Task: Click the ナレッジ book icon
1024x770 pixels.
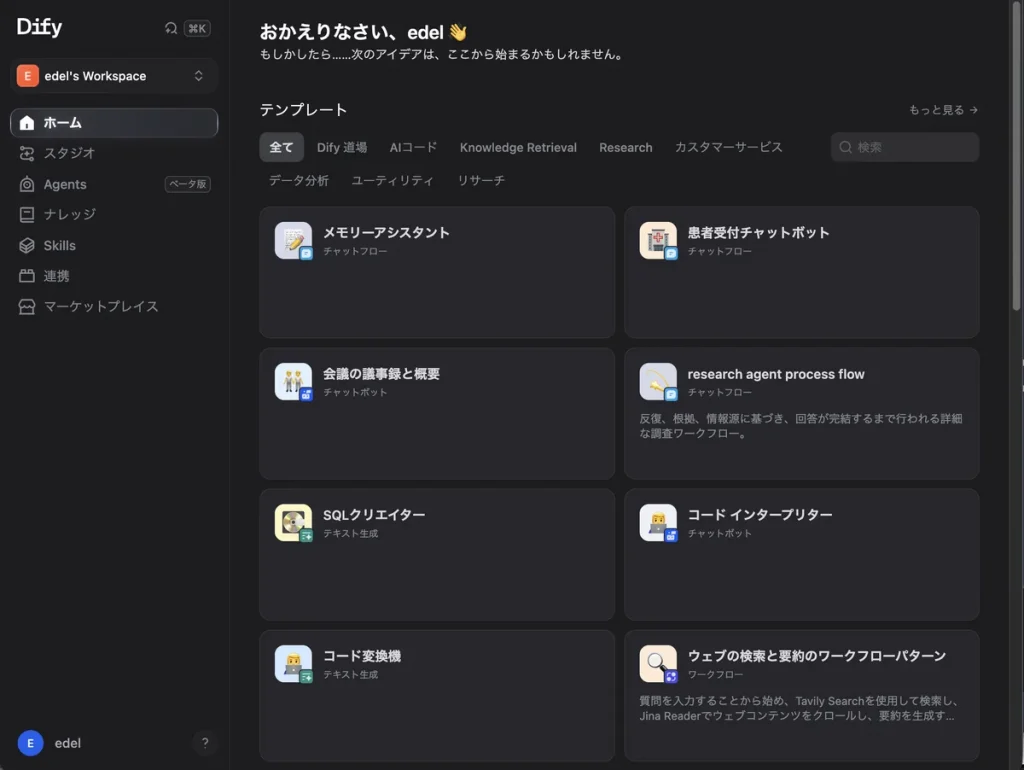Action: click(x=27, y=214)
